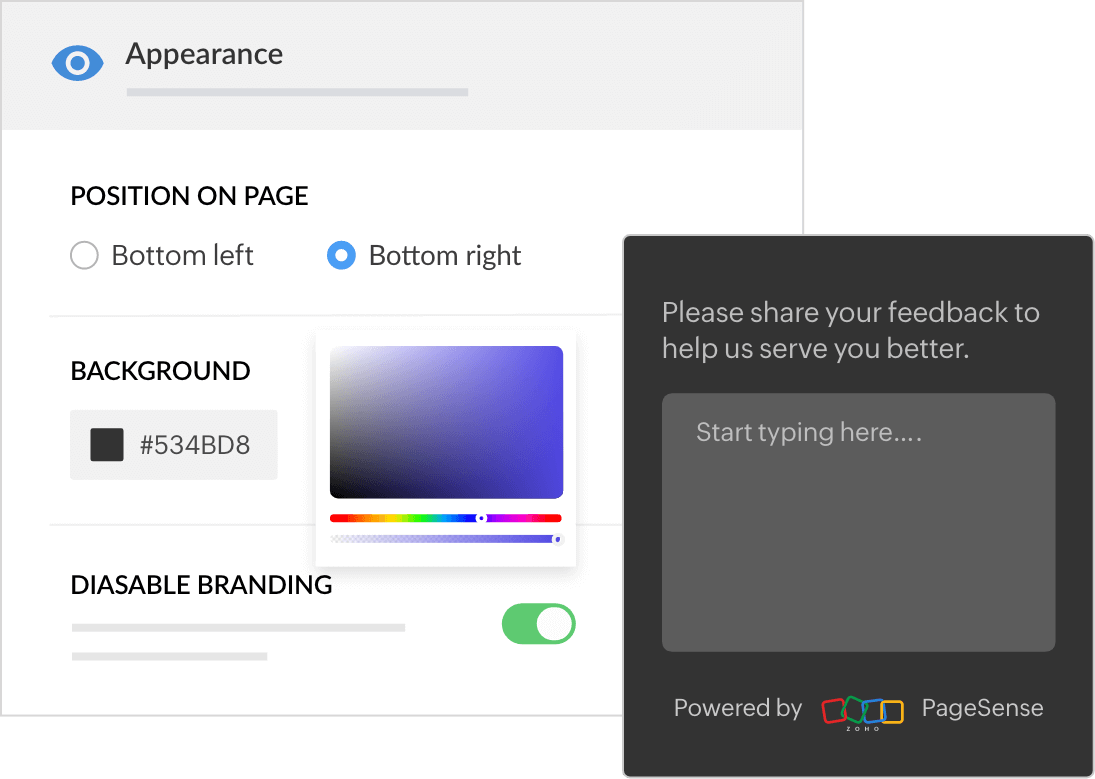Click the blue eye Appearance icon
This screenshot has width=1095, height=779.
point(78,64)
